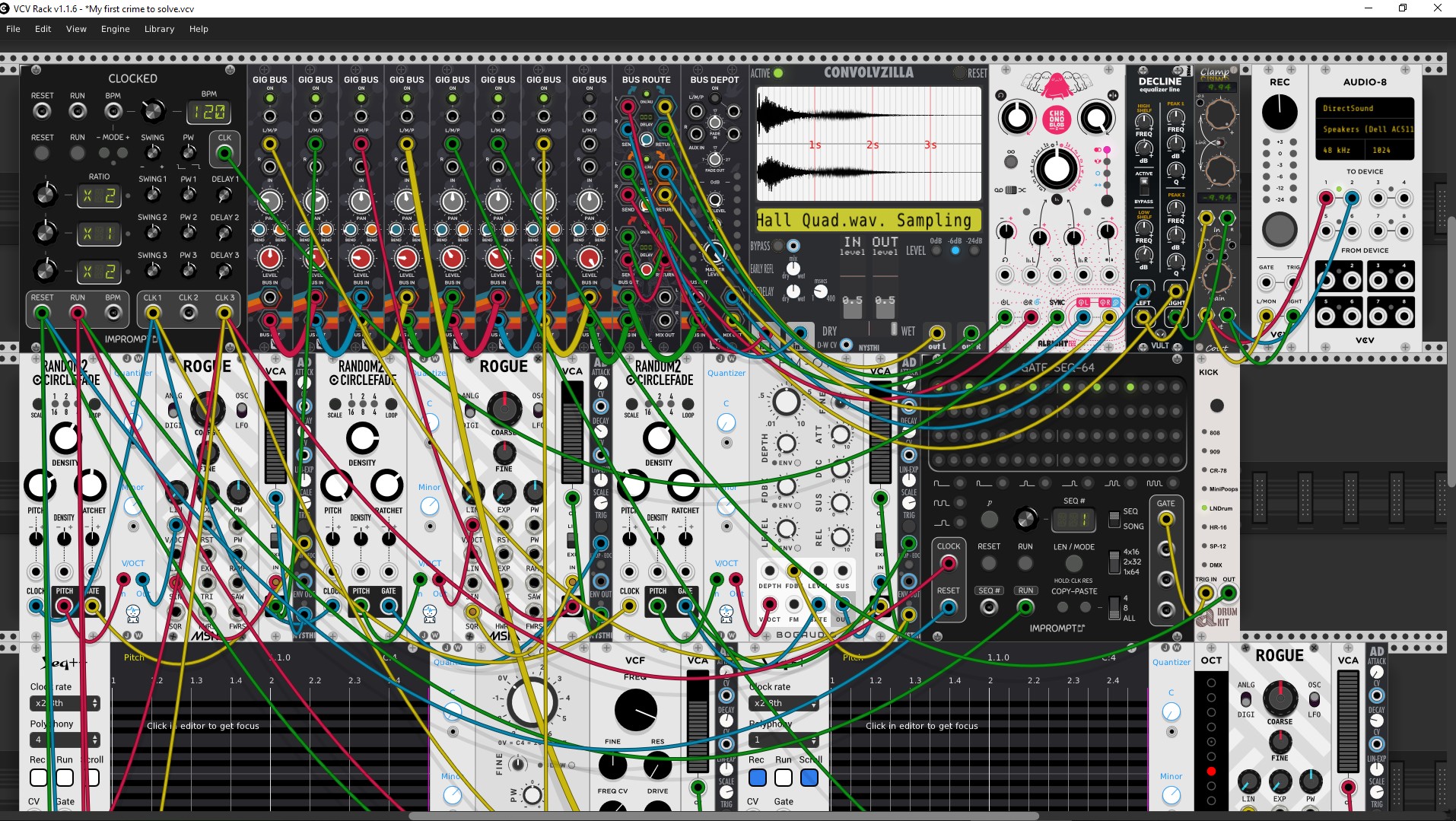Toggle SEQ/SONG switch on Gate-Seq-64
Image resolution: width=1456 pixels, height=821 pixels.
(x=1114, y=519)
